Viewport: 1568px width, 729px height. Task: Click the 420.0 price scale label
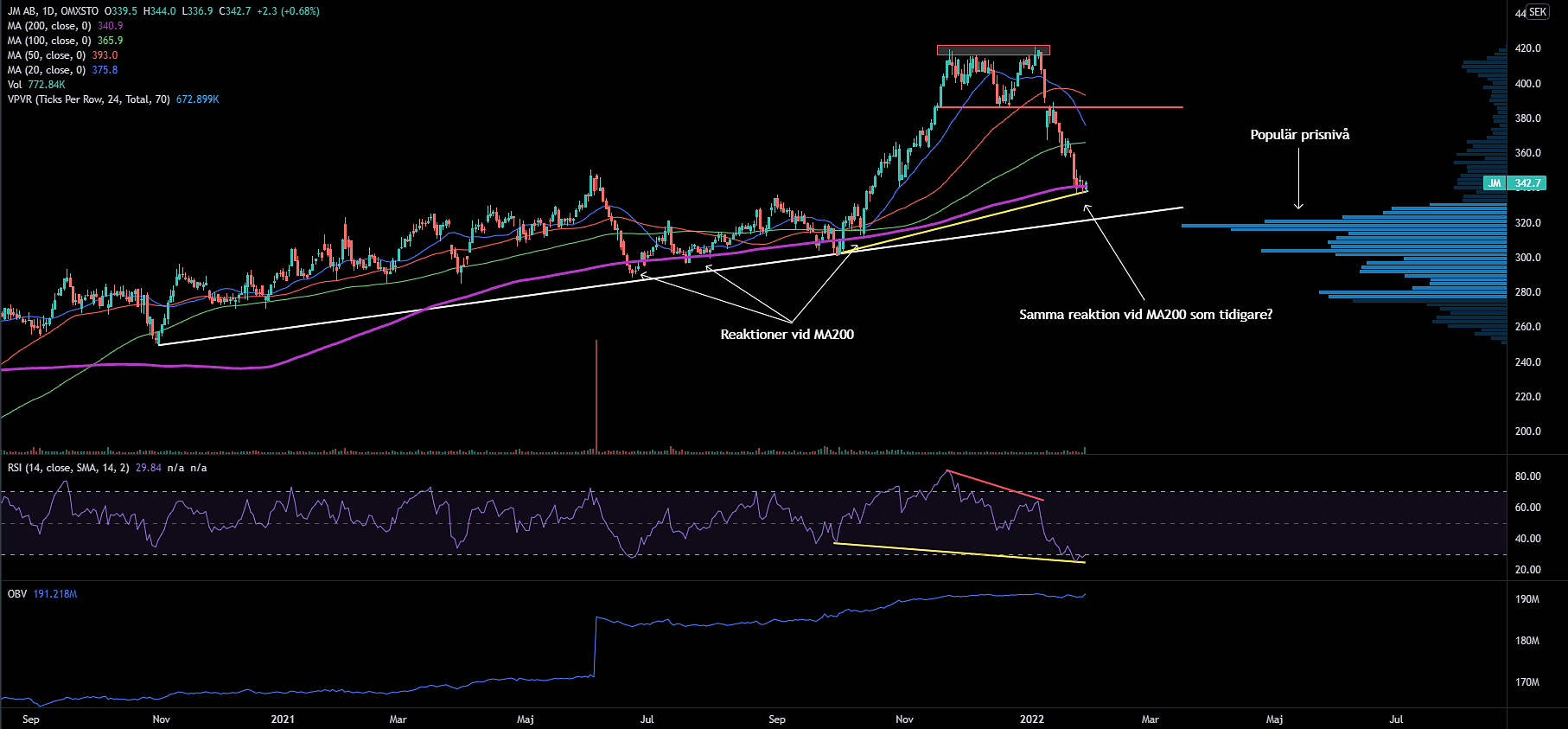1527,48
